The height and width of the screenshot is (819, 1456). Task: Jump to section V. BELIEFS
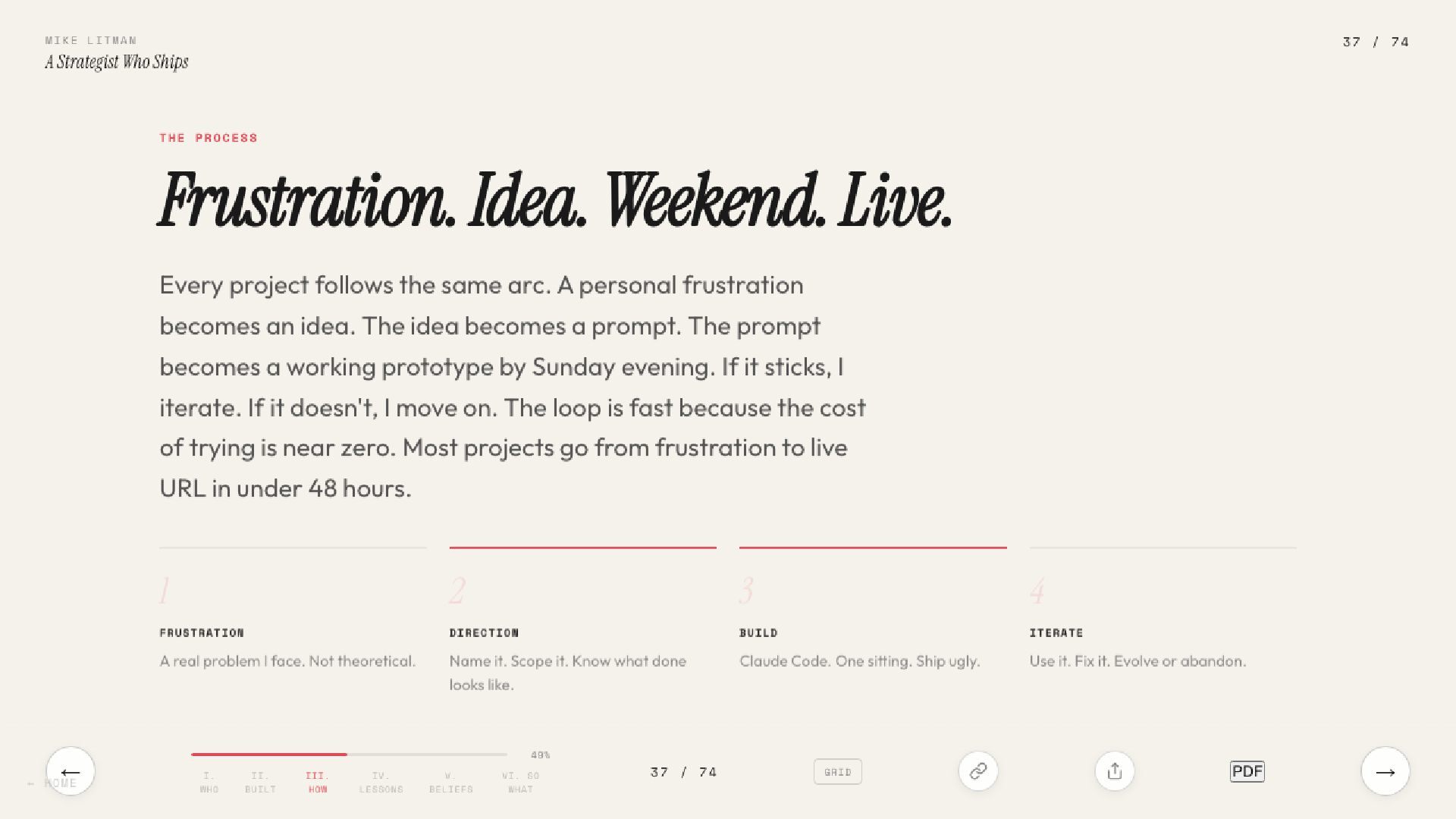450,783
